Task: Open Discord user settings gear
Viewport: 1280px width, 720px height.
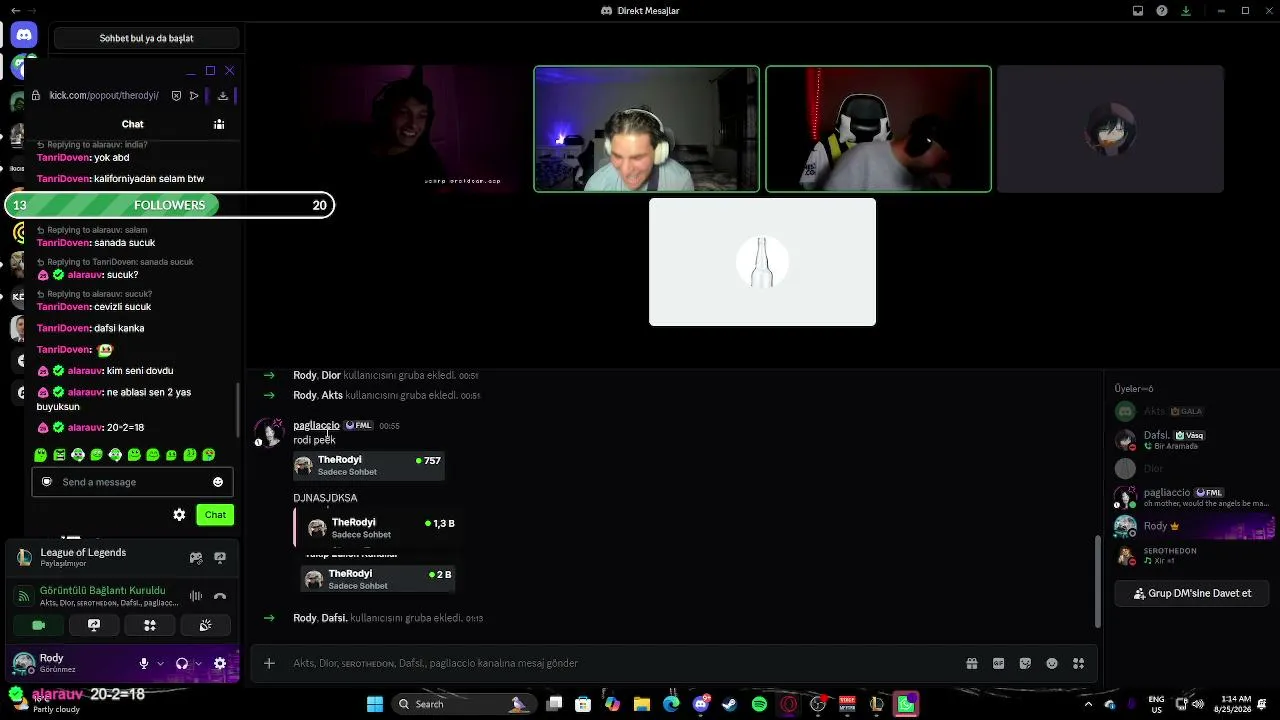Action: (220, 663)
